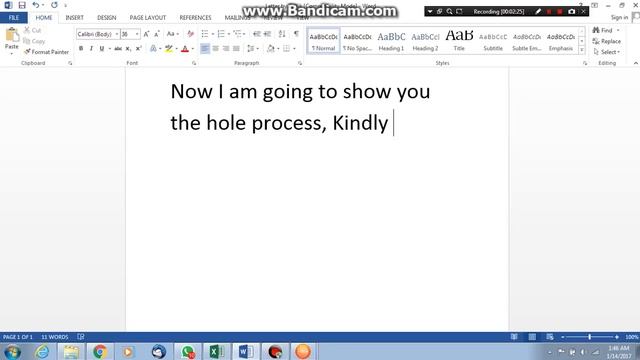Show or hide paragraph marks
Image resolution: width=640 pixels, height=360 pixels.
tap(296, 34)
